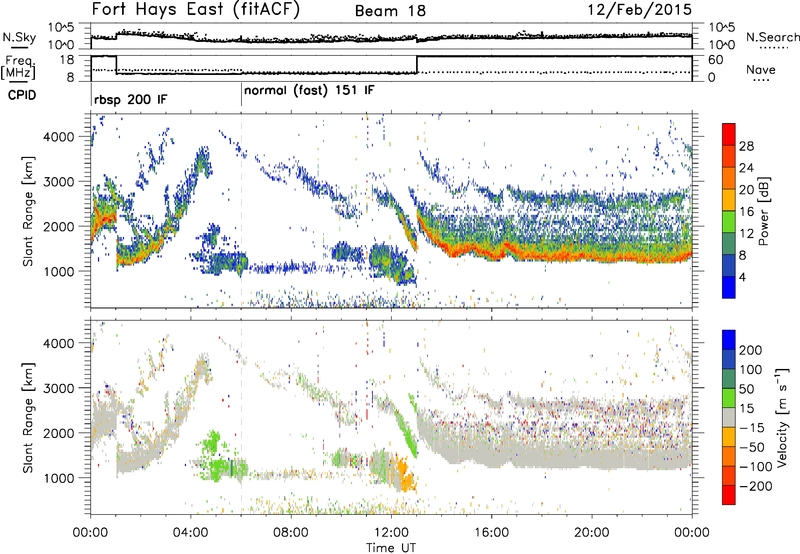Click the 'Freq. [MHz]' label
The width and height of the screenshot is (800, 554).
[19, 67]
